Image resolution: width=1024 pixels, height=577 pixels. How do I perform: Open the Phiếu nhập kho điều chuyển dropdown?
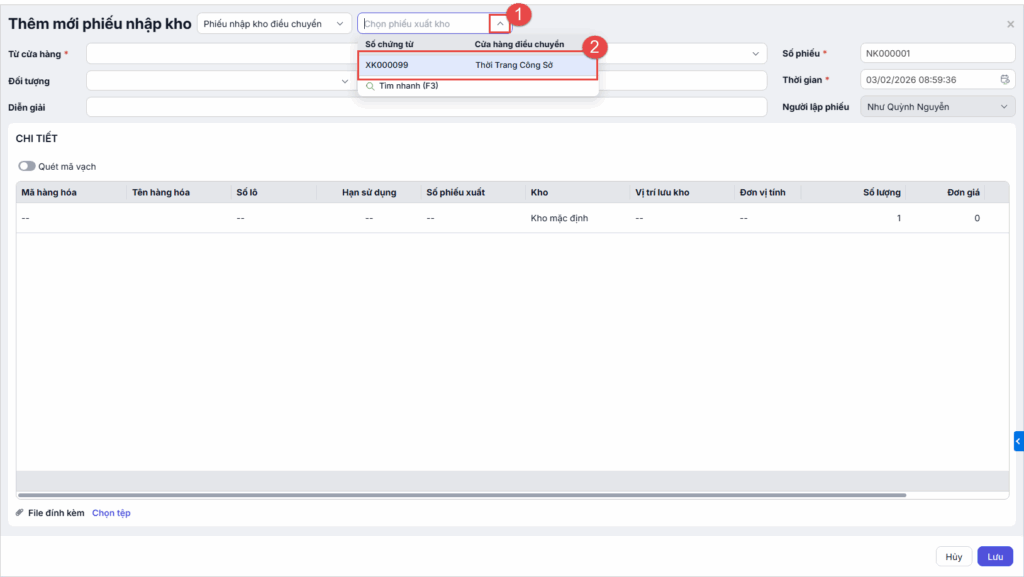[274, 24]
